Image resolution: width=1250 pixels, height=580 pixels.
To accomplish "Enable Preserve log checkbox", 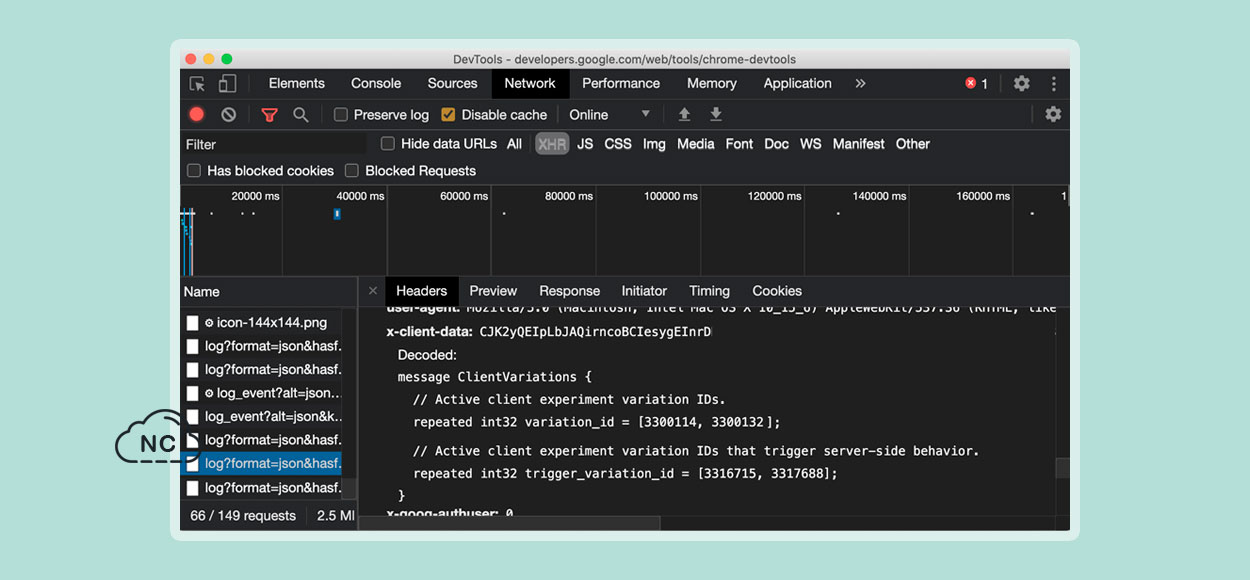I will [x=341, y=115].
